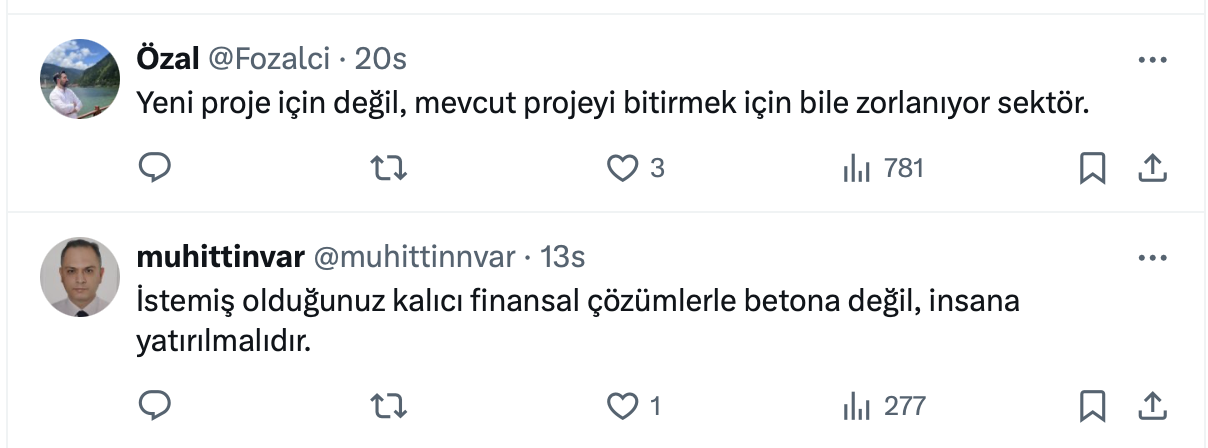1208x448 pixels.
Task: Click the Özal display name
Action: [166, 60]
